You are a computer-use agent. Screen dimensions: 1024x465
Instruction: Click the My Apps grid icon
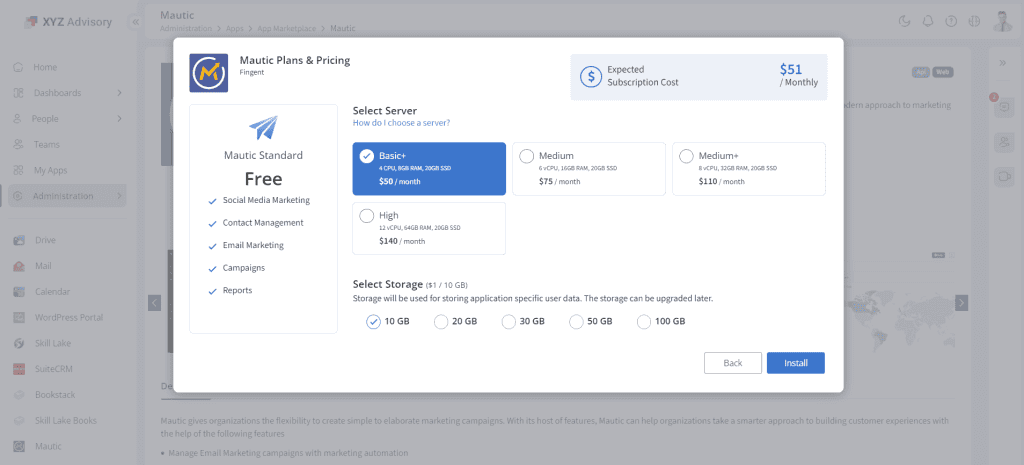[18, 170]
